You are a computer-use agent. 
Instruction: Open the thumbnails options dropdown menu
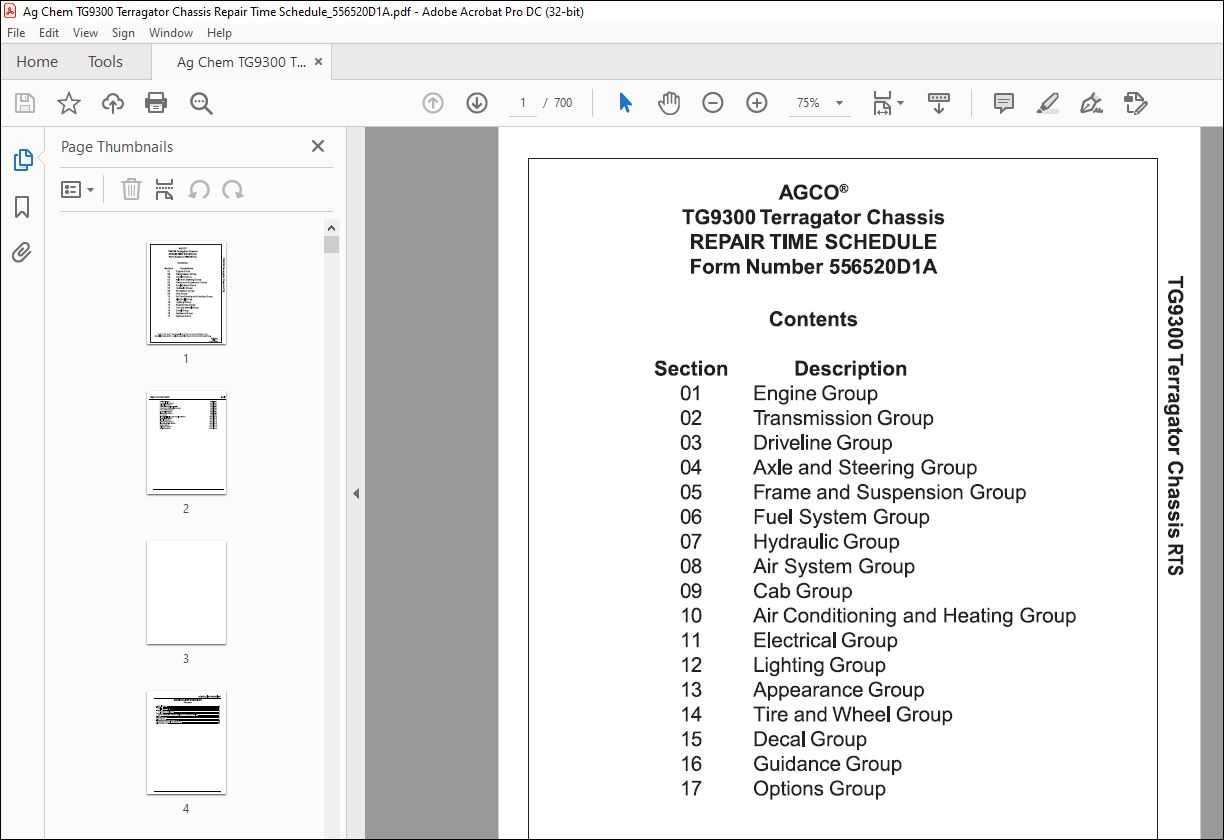tap(78, 189)
